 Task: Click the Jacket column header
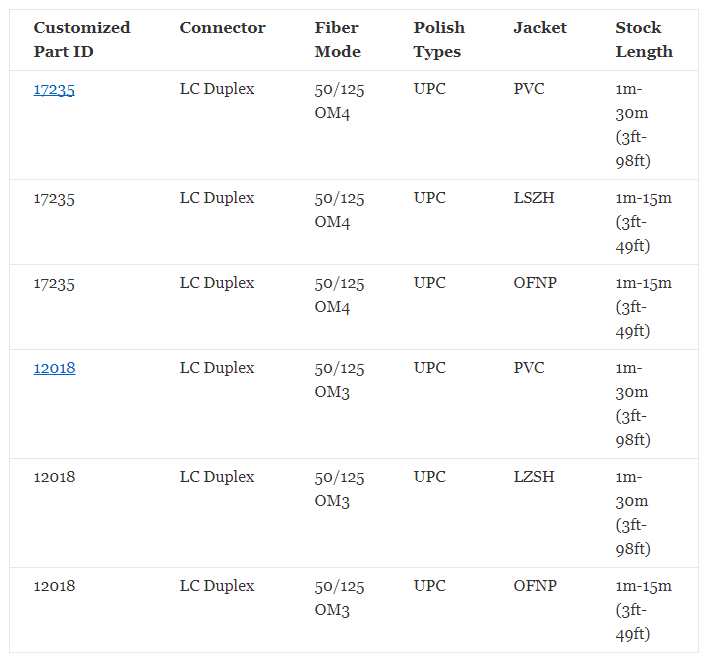point(540,27)
